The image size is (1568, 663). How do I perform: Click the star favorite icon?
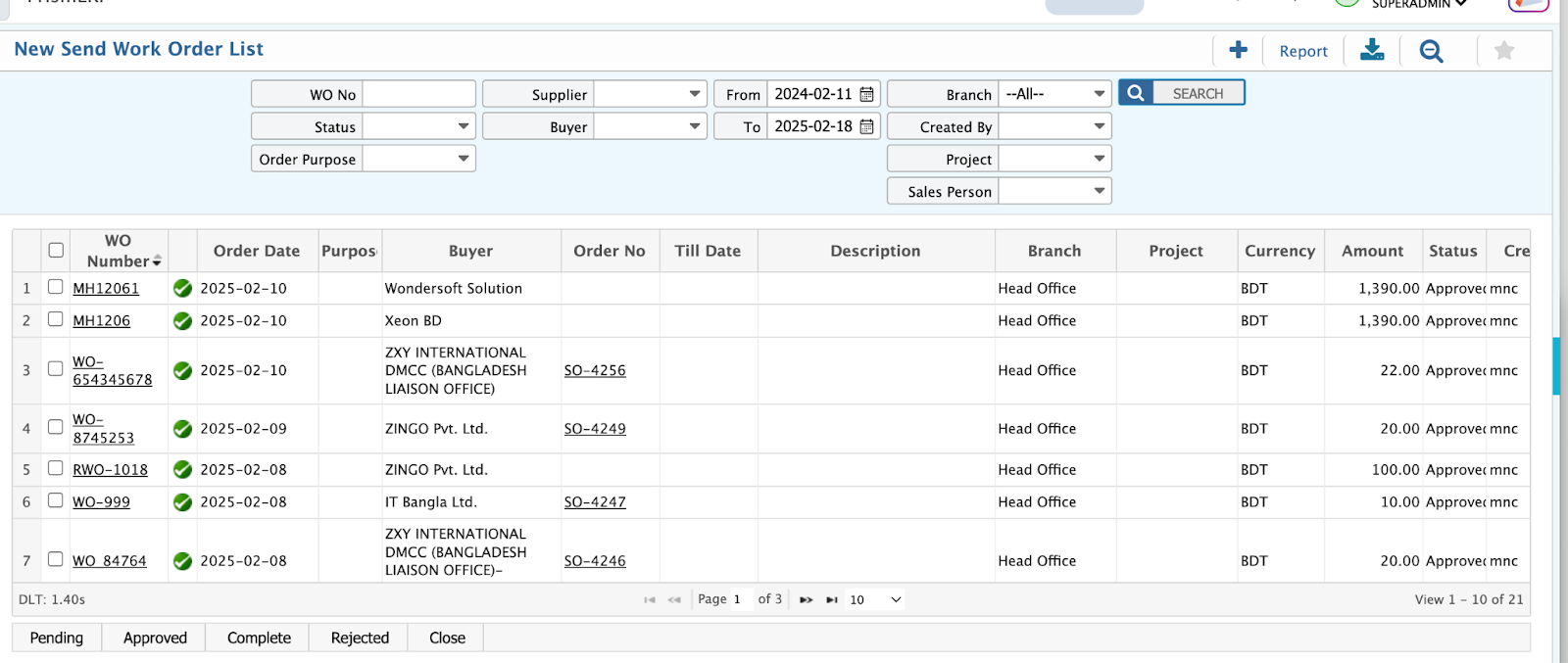1504,50
